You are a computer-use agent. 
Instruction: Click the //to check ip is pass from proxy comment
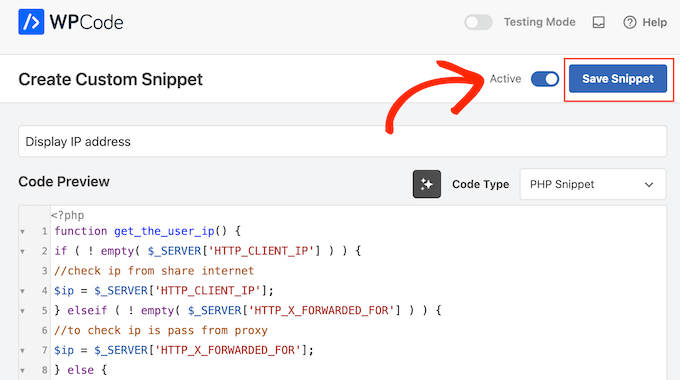pyautogui.click(x=161, y=331)
